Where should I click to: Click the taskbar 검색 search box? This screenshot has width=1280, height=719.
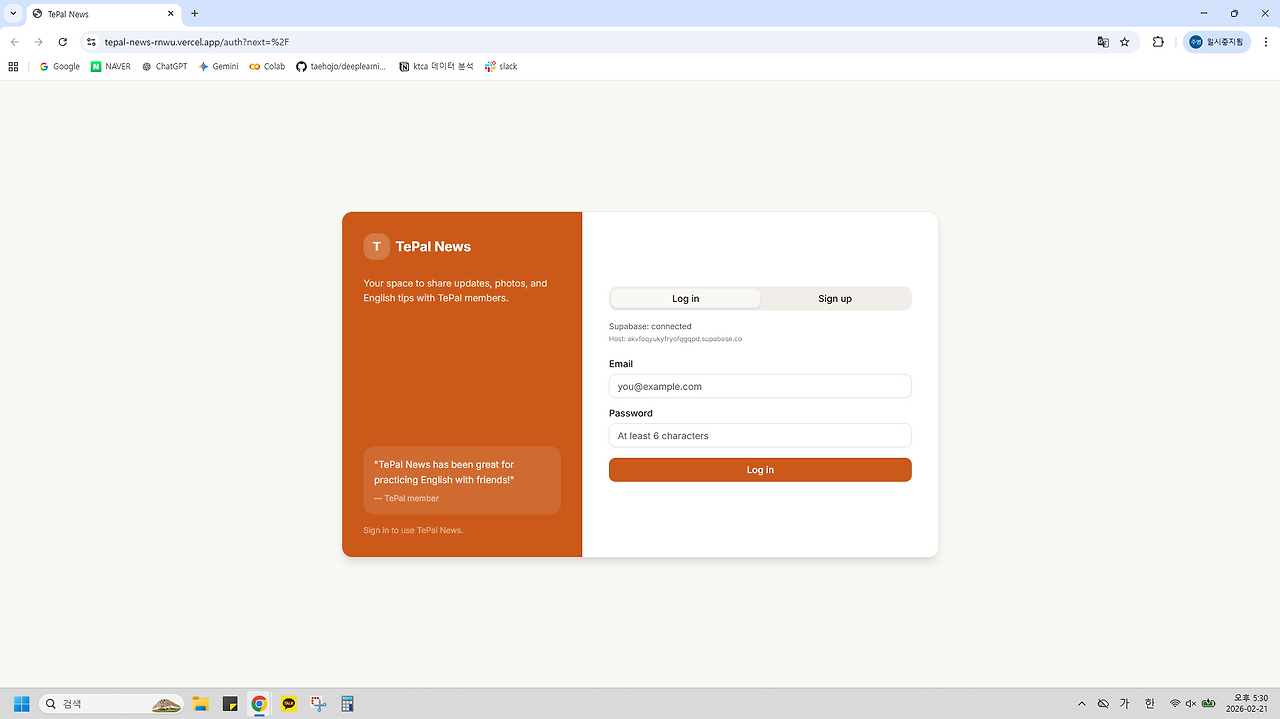tap(111, 704)
